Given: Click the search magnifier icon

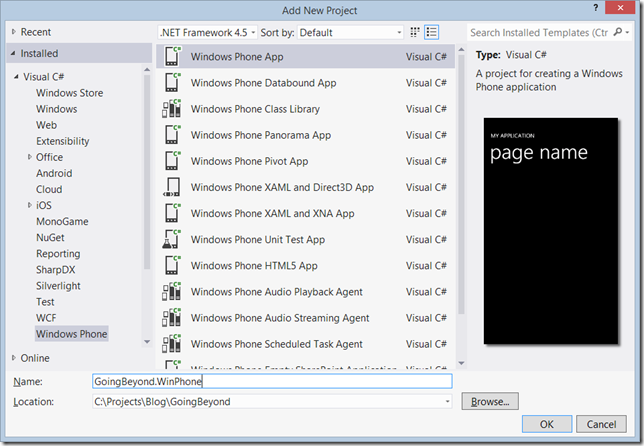Looking at the screenshot, I should pyautogui.click(x=617, y=32).
